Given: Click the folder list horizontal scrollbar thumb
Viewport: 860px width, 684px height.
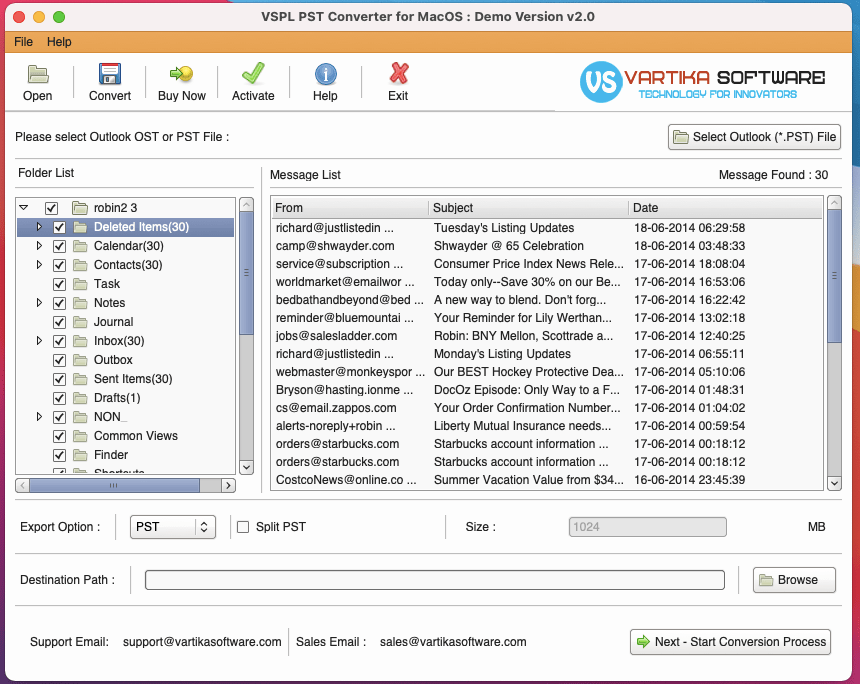Looking at the screenshot, I should 114,485.
